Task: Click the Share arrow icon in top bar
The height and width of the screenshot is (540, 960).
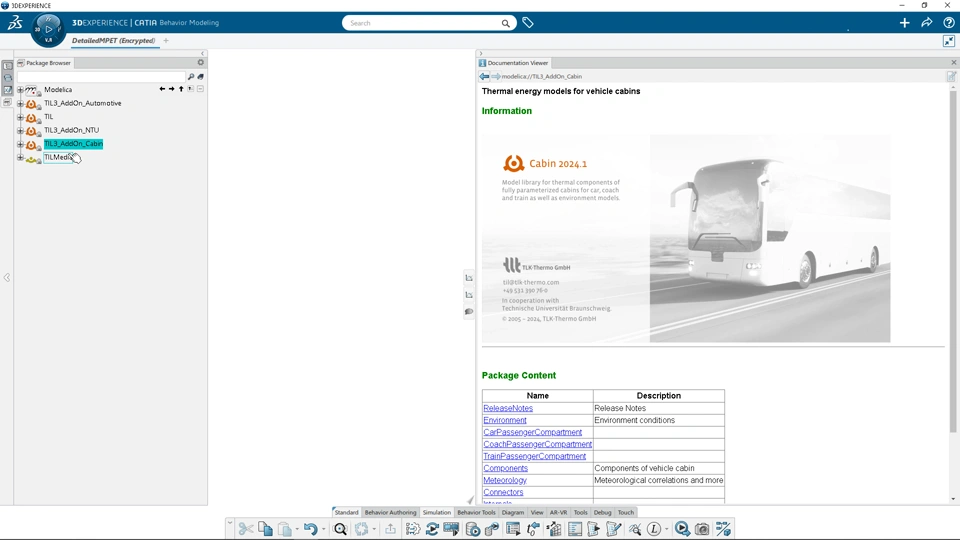Action: [x=926, y=23]
